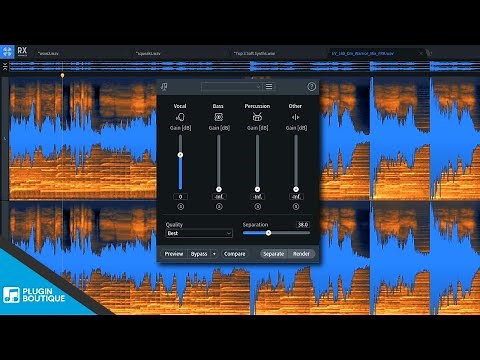Image resolution: width=480 pixels, height=360 pixels.
Task: Click the Vocal gain slider handle
Action: point(180,155)
